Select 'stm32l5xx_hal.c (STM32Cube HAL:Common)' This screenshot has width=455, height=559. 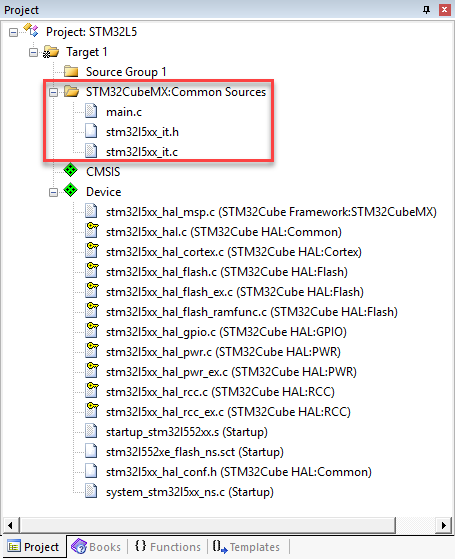coord(224,232)
